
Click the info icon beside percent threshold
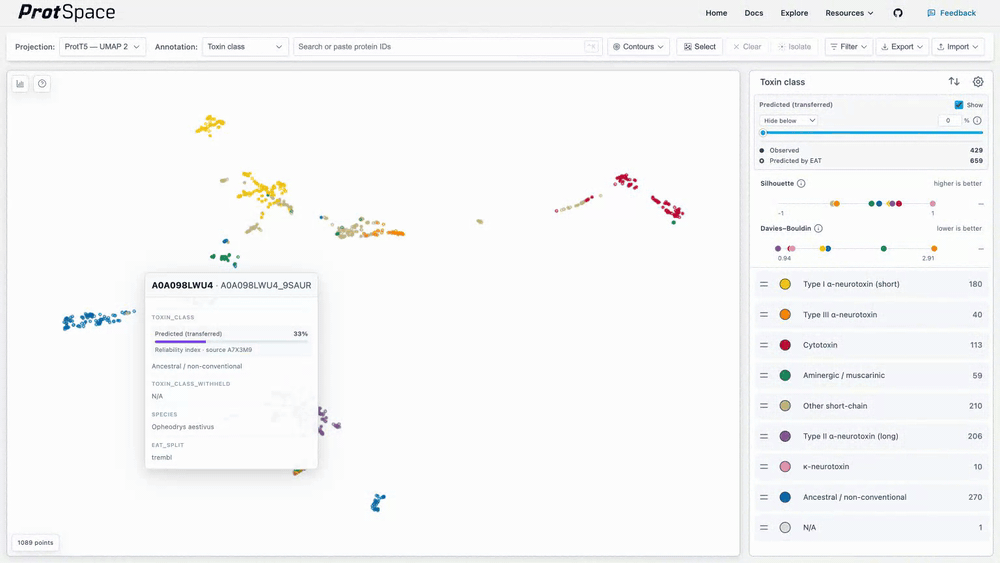pyautogui.click(x=977, y=121)
